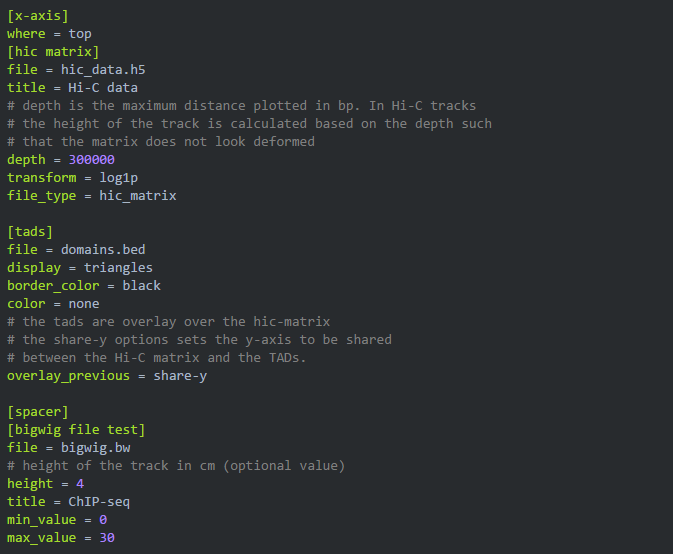Click the triangles display value
This screenshot has width=673, height=554.
(x=118, y=268)
